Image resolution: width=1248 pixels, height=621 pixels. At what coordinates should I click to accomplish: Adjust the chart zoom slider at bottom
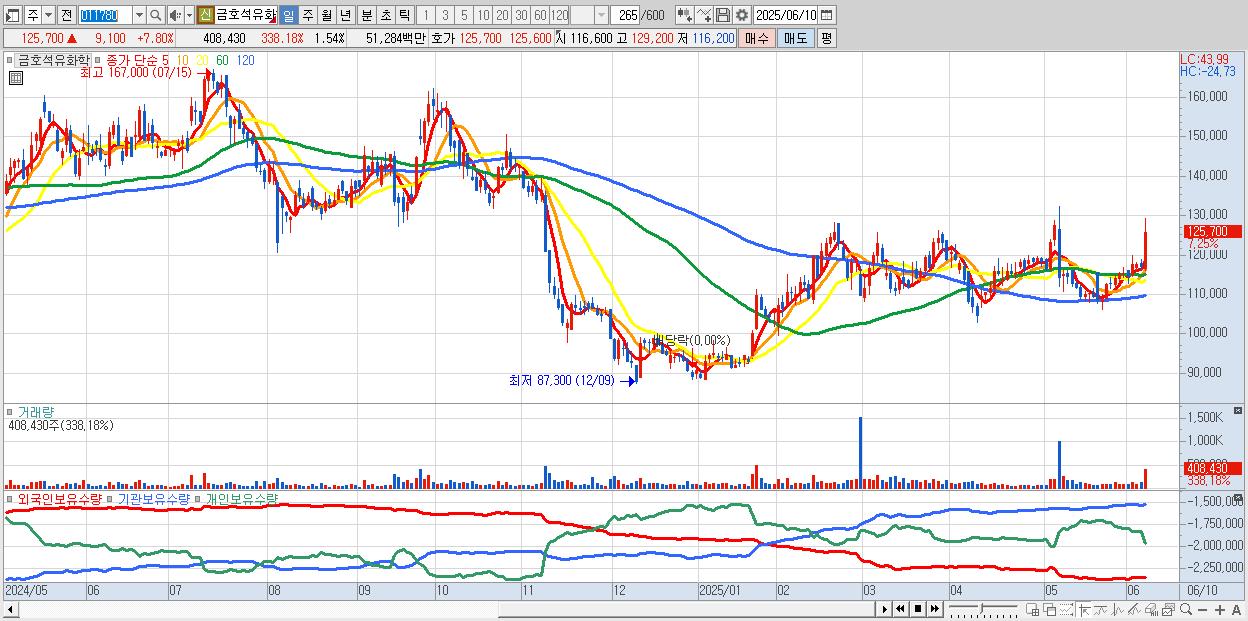pyautogui.click(x=983, y=609)
